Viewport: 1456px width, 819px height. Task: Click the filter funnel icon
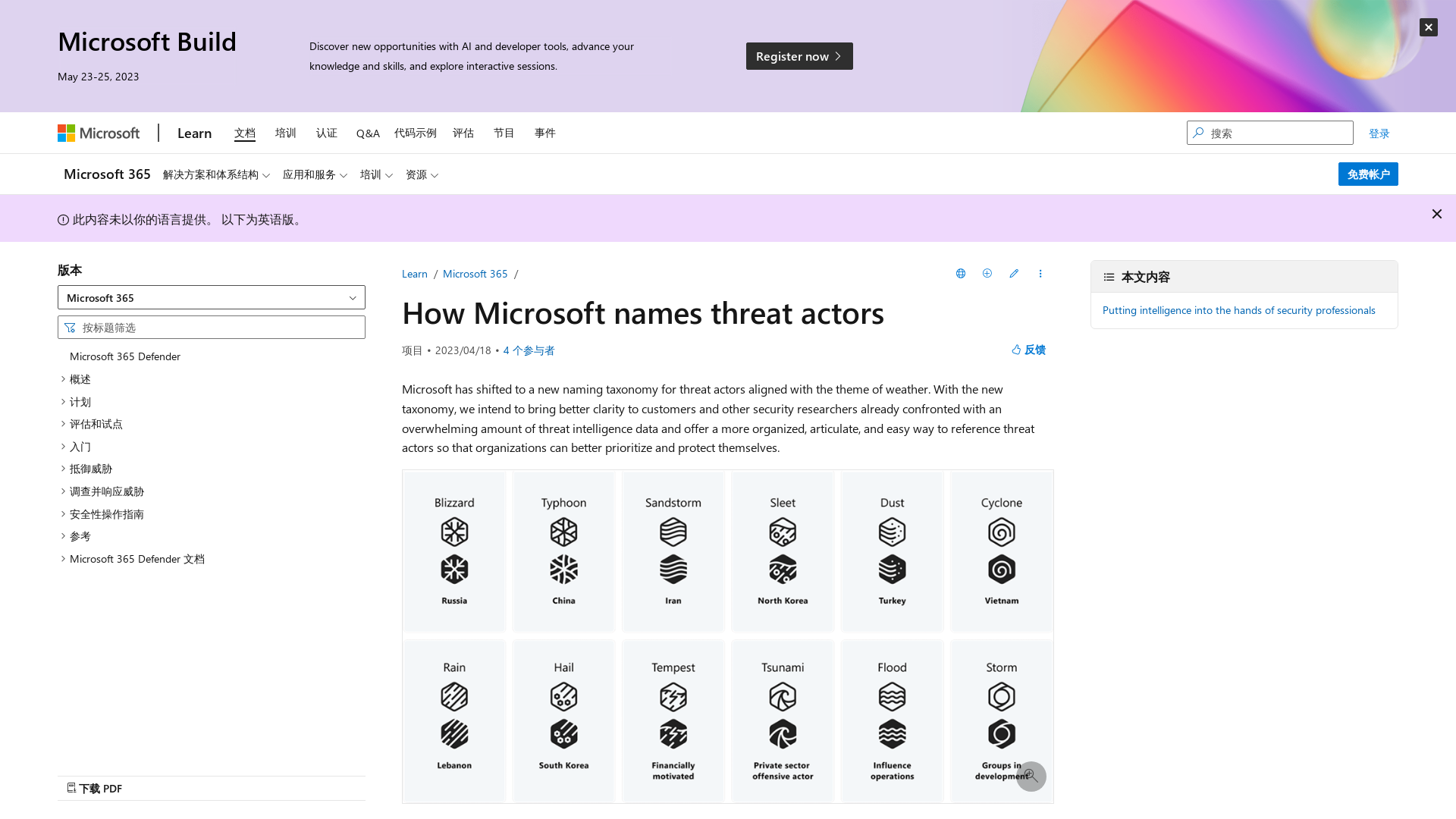(70, 328)
